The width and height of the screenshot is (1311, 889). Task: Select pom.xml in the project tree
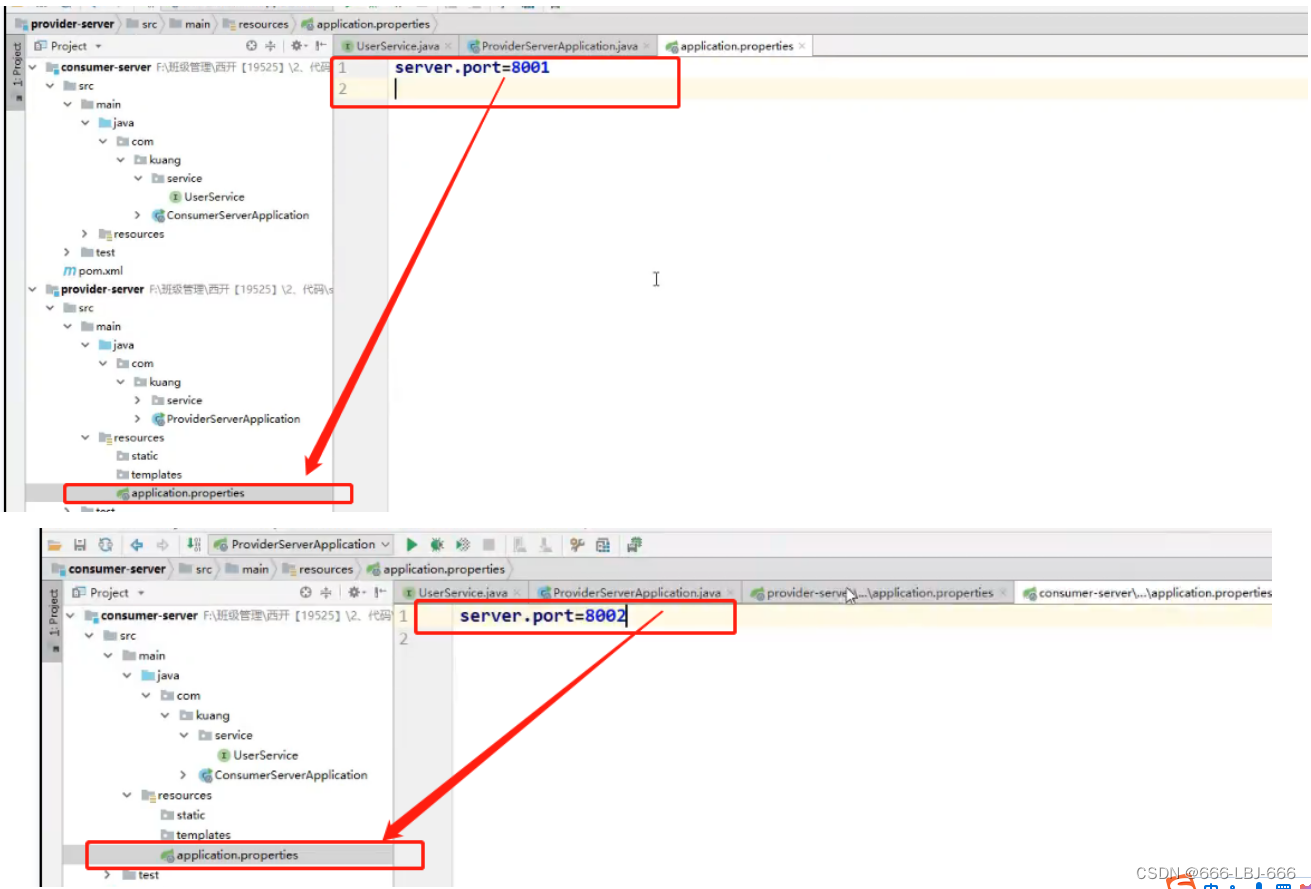(94, 271)
